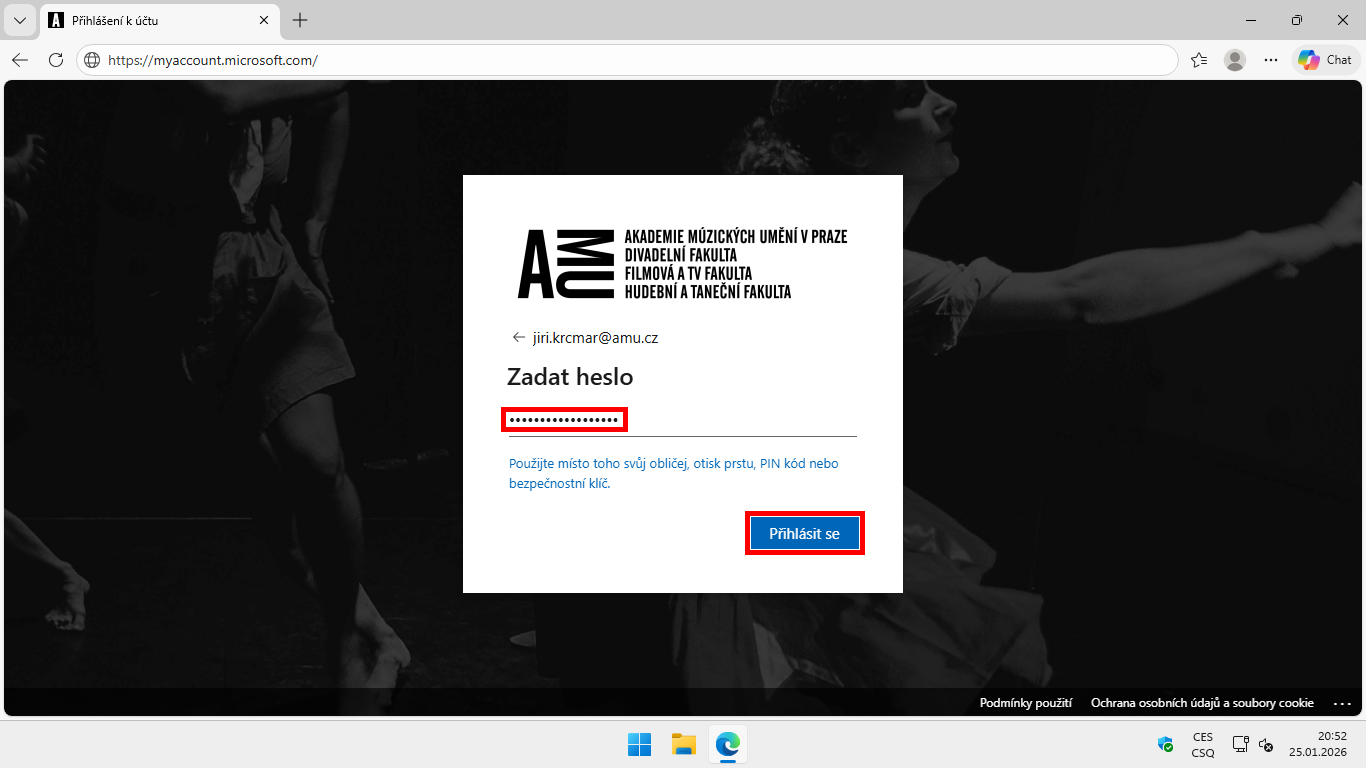Screen dimensions: 1366x768
Task: Open the tab search dropdown chevron
Action: [20, 20]
